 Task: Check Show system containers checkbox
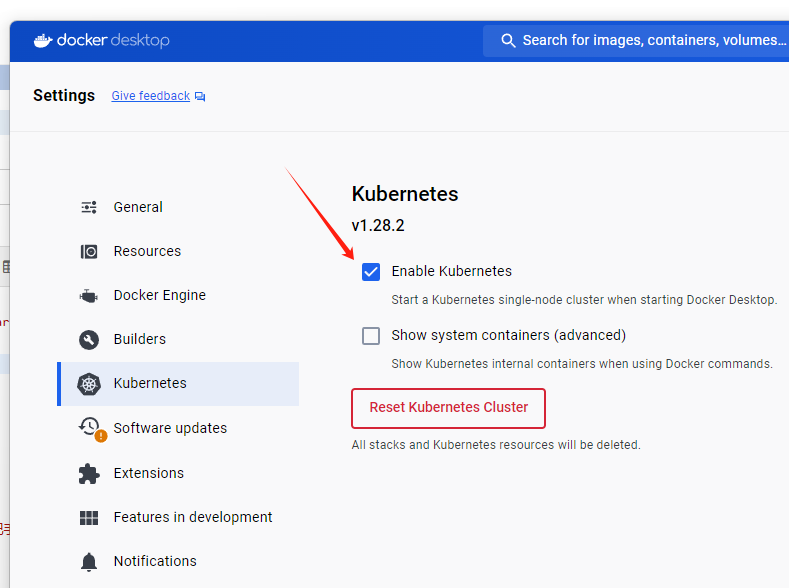click(x=371, y=335)
